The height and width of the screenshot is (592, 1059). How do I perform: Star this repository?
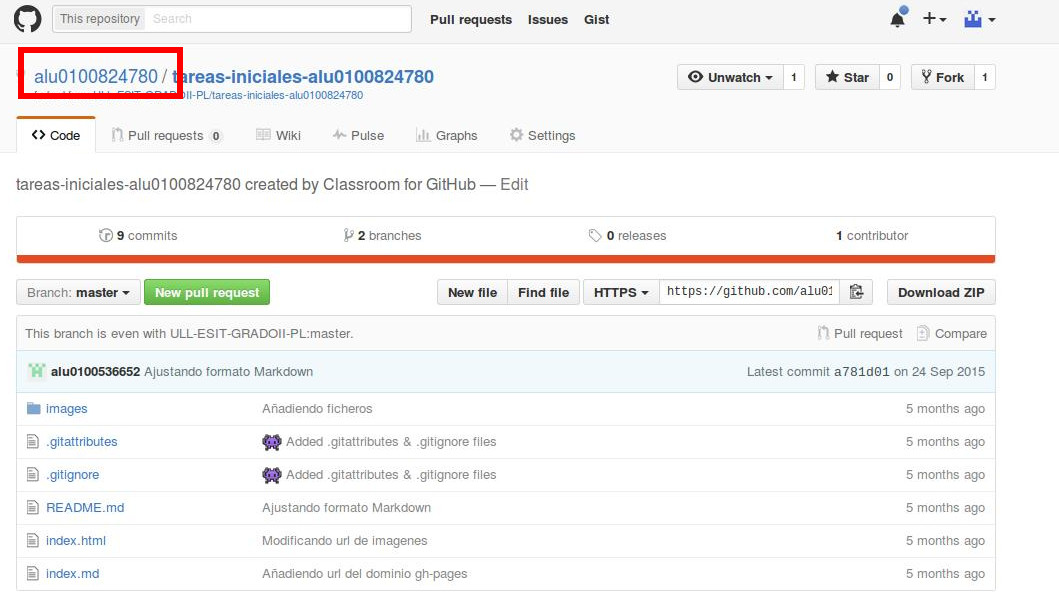point(847,77)
